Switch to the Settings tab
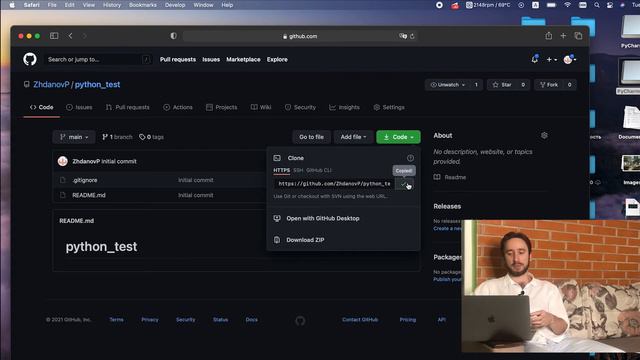640x360 pixels. coord(389,107)
